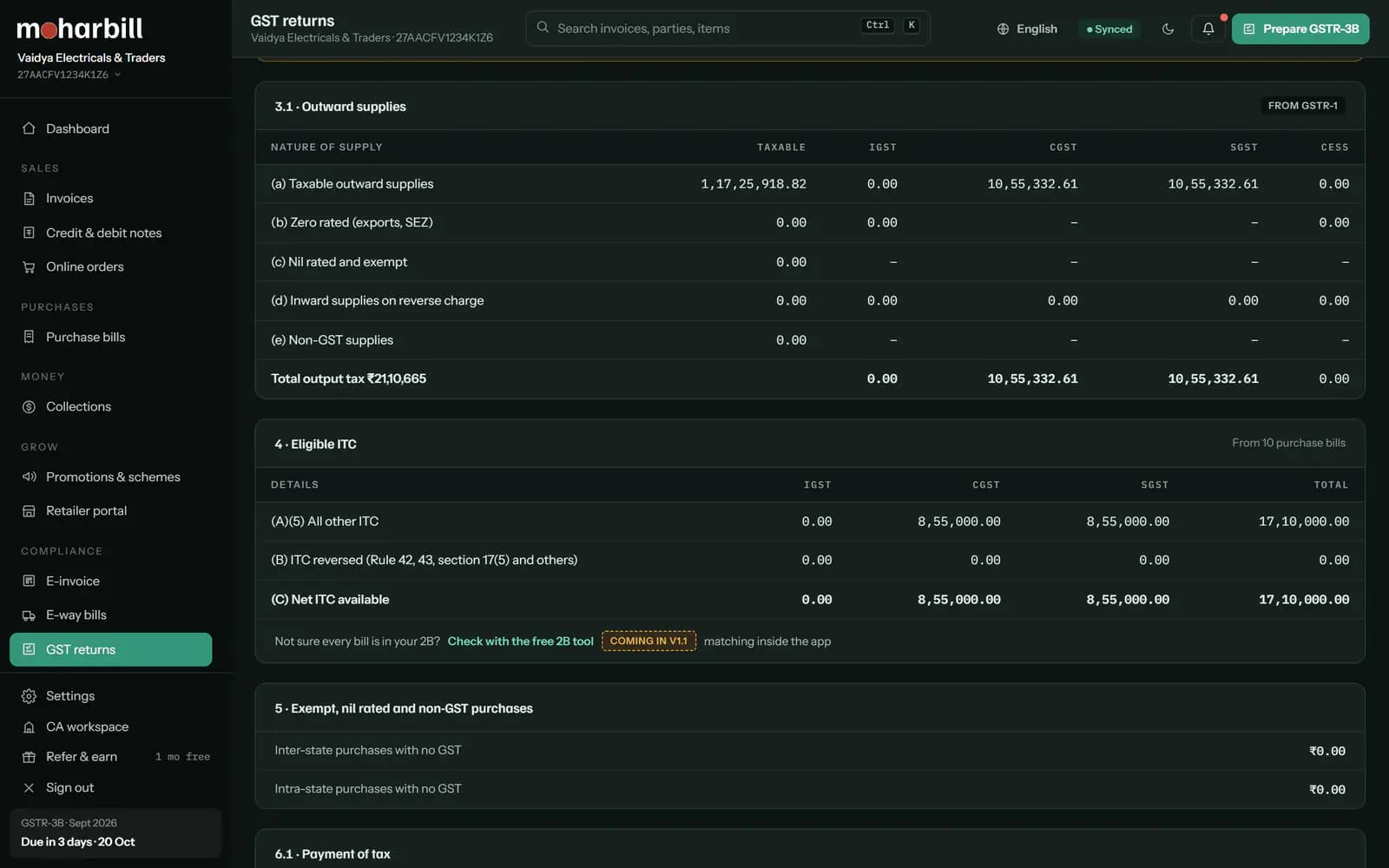Click the Collections coin icon
1389x868 pixels.
[x=29, y=406]
